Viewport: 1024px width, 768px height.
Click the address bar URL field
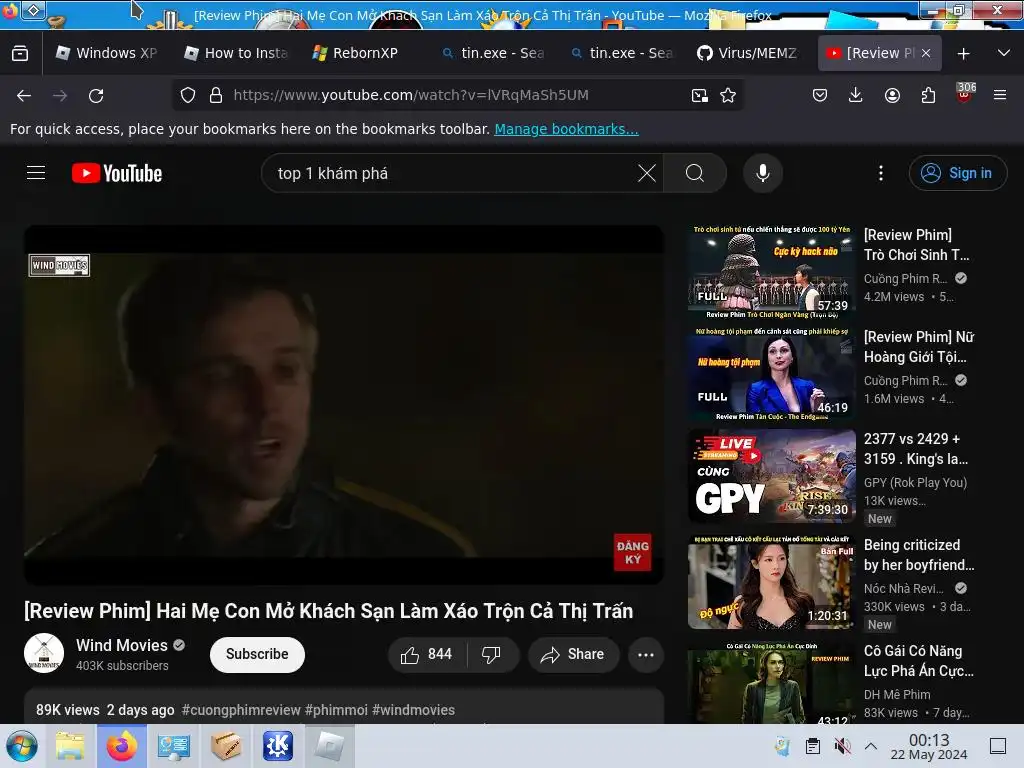click(457, 95)
